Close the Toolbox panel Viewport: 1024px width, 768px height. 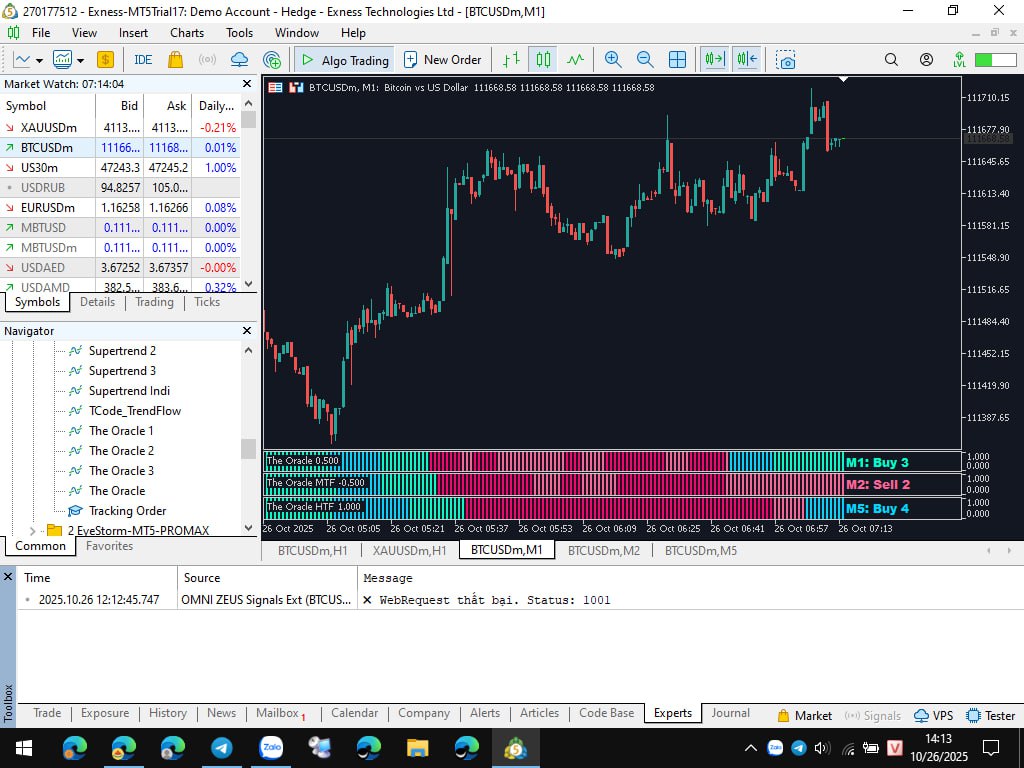coord(8,577)
